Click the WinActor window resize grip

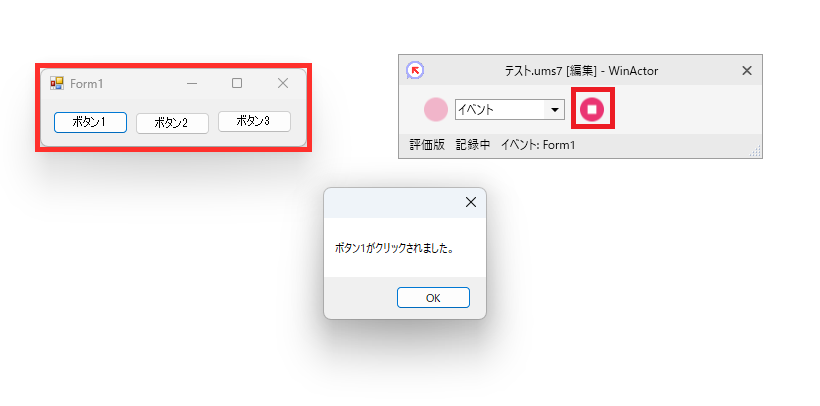[x=756, y=152]
